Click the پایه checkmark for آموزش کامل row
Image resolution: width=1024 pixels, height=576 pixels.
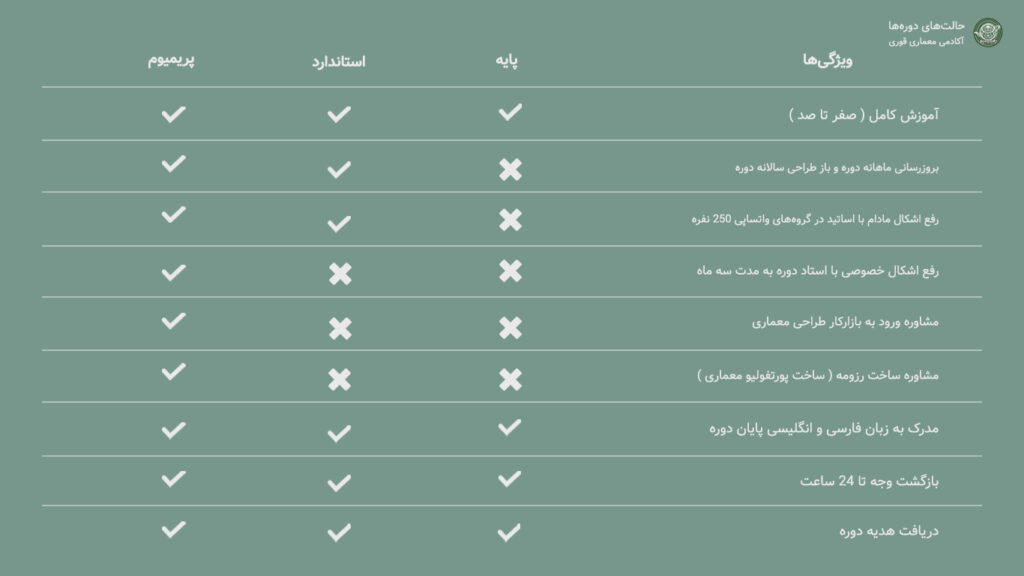(x=510, y=112)
